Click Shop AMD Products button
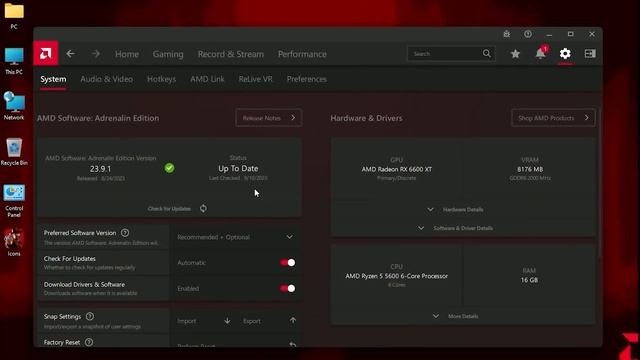This screenshot has height=360, width=640. pos(553,118)
